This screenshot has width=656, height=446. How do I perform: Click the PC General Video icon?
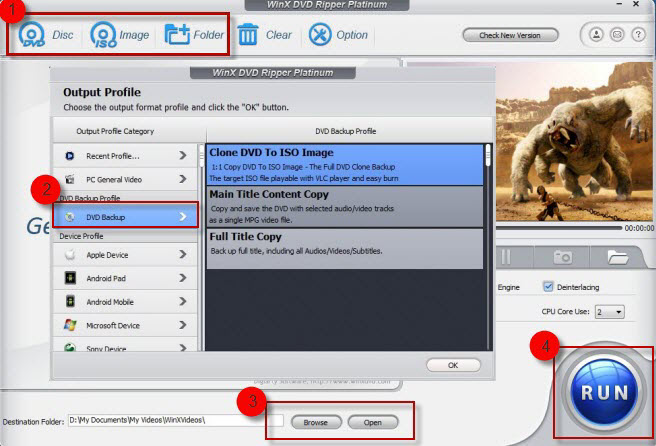[70, 179]
